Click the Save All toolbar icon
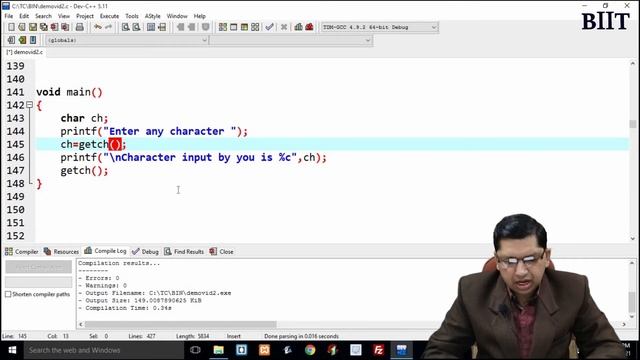This screenshot has width=640, height=360. tap(43, 27)
